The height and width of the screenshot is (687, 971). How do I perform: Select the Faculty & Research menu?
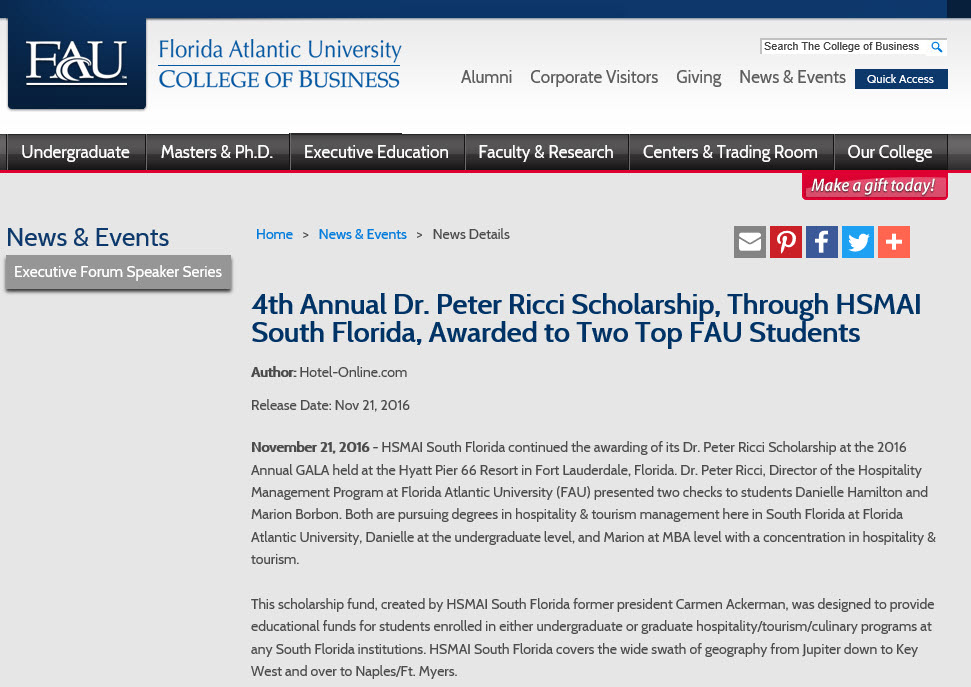click(x=546, y=152)
